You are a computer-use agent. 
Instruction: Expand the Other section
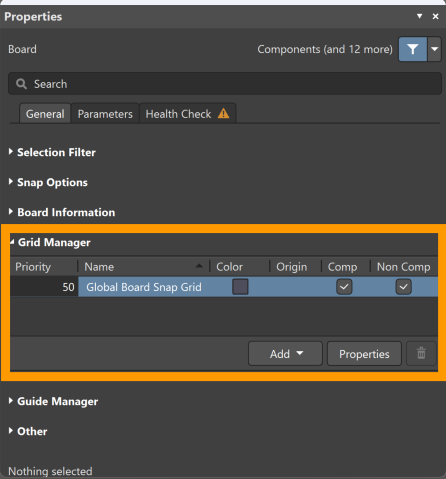click(28, 431)
